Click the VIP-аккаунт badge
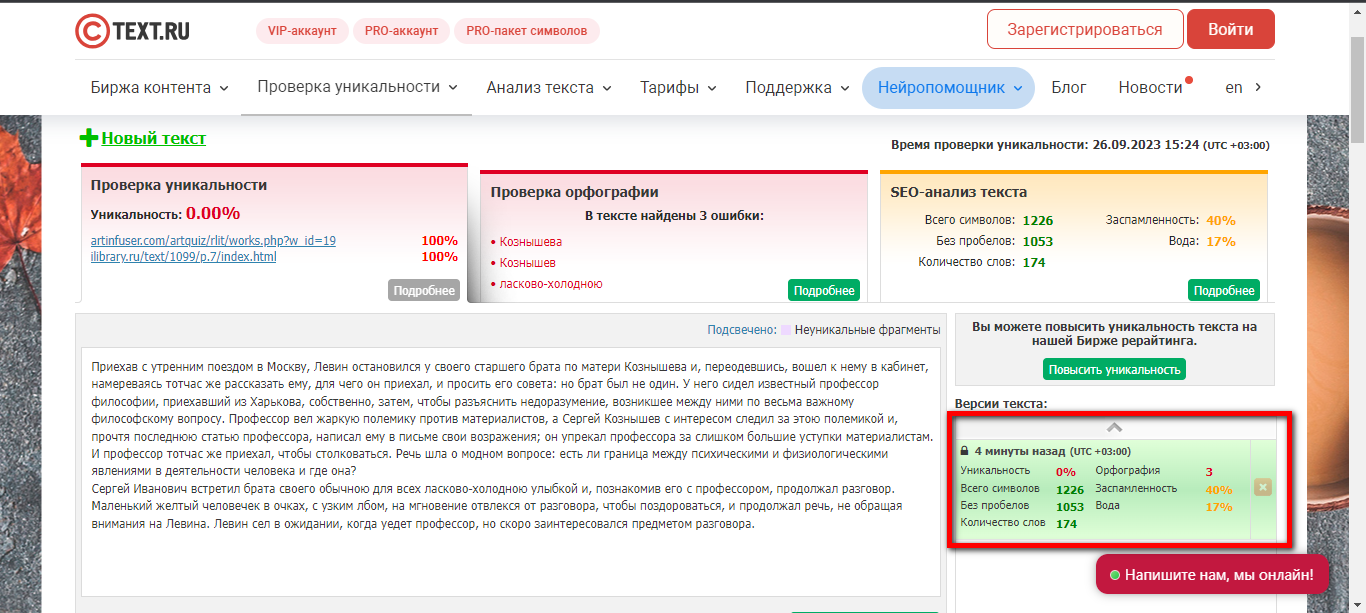Screen dimensions: 1366x613 [x=302, y=31]
